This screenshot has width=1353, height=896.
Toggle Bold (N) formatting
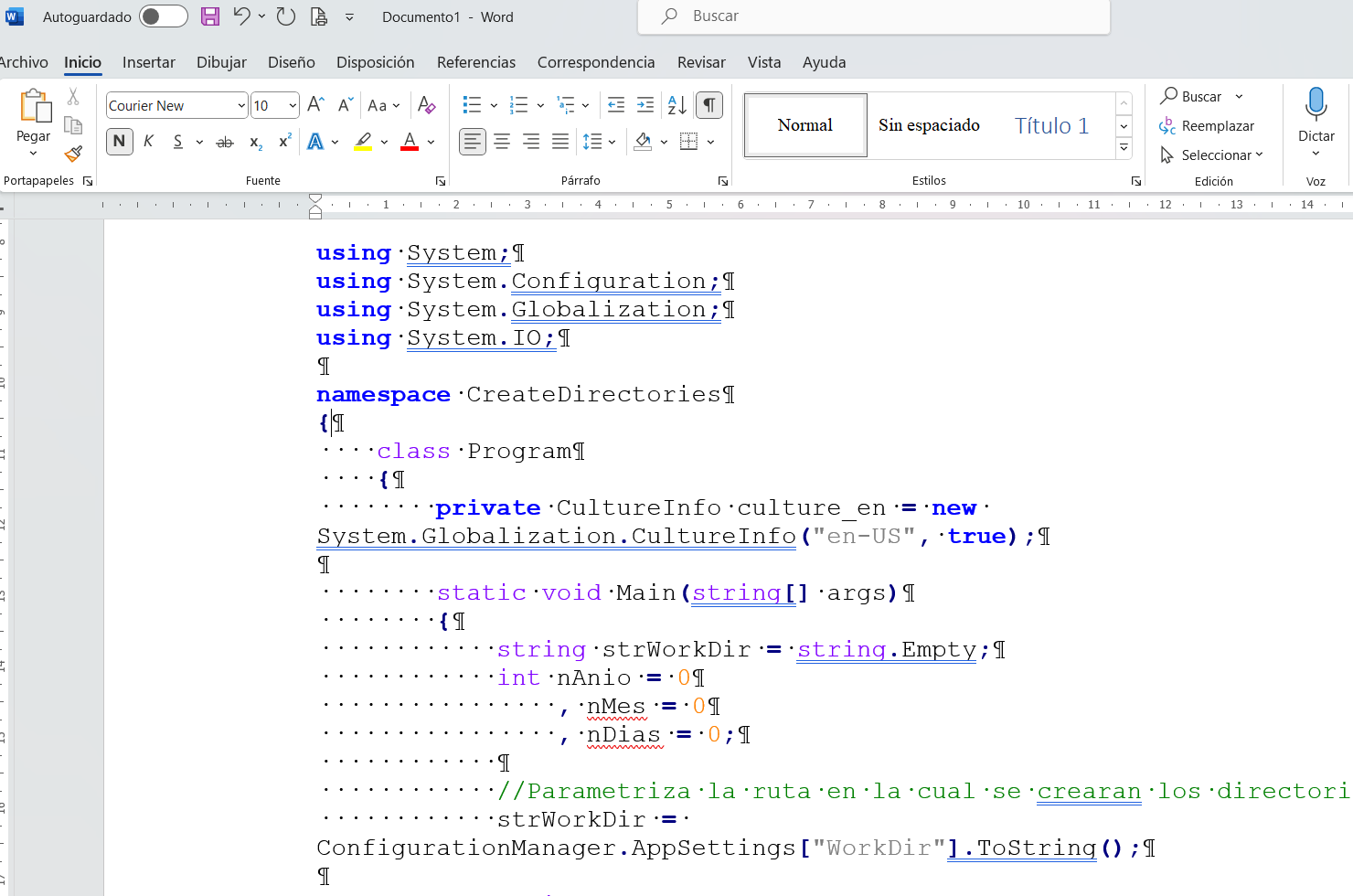[x=119, y=142]
